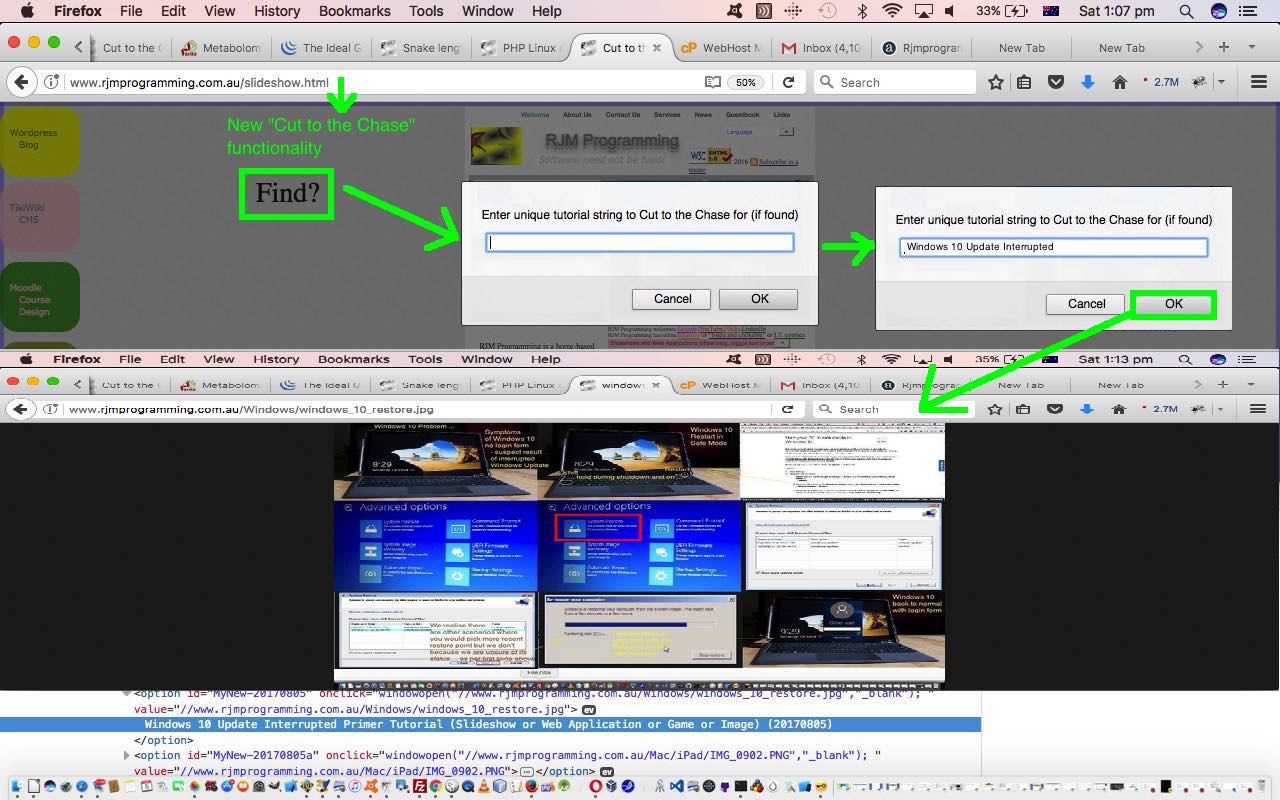Go back in lower Firefox window
This screenshot has width=1280, height=800.
point(21,409)
